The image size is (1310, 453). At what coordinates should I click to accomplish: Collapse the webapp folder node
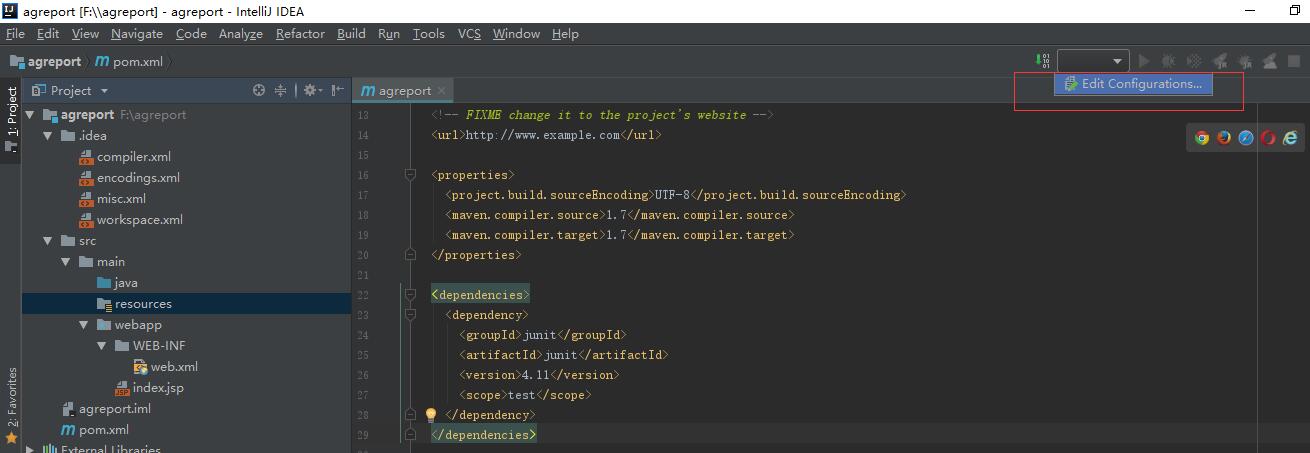click(x=84, y=325)
